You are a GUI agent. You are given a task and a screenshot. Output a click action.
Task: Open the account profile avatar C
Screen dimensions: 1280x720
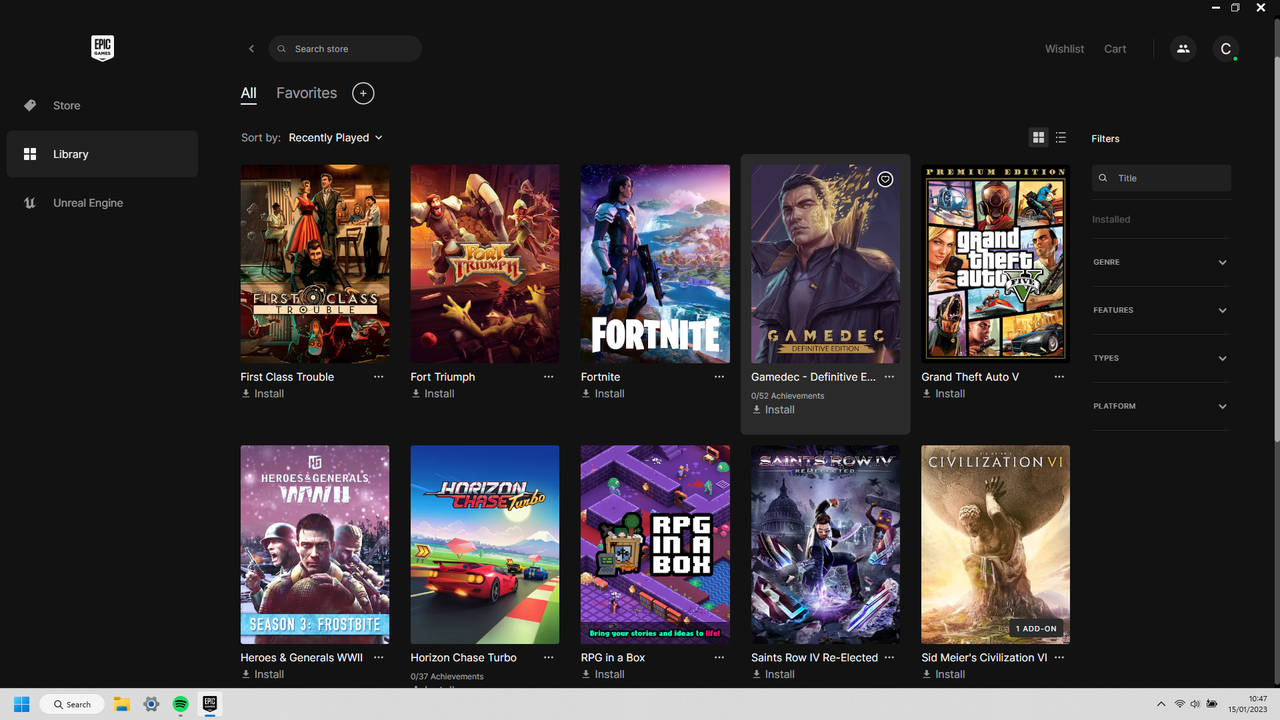point(1226,48)
